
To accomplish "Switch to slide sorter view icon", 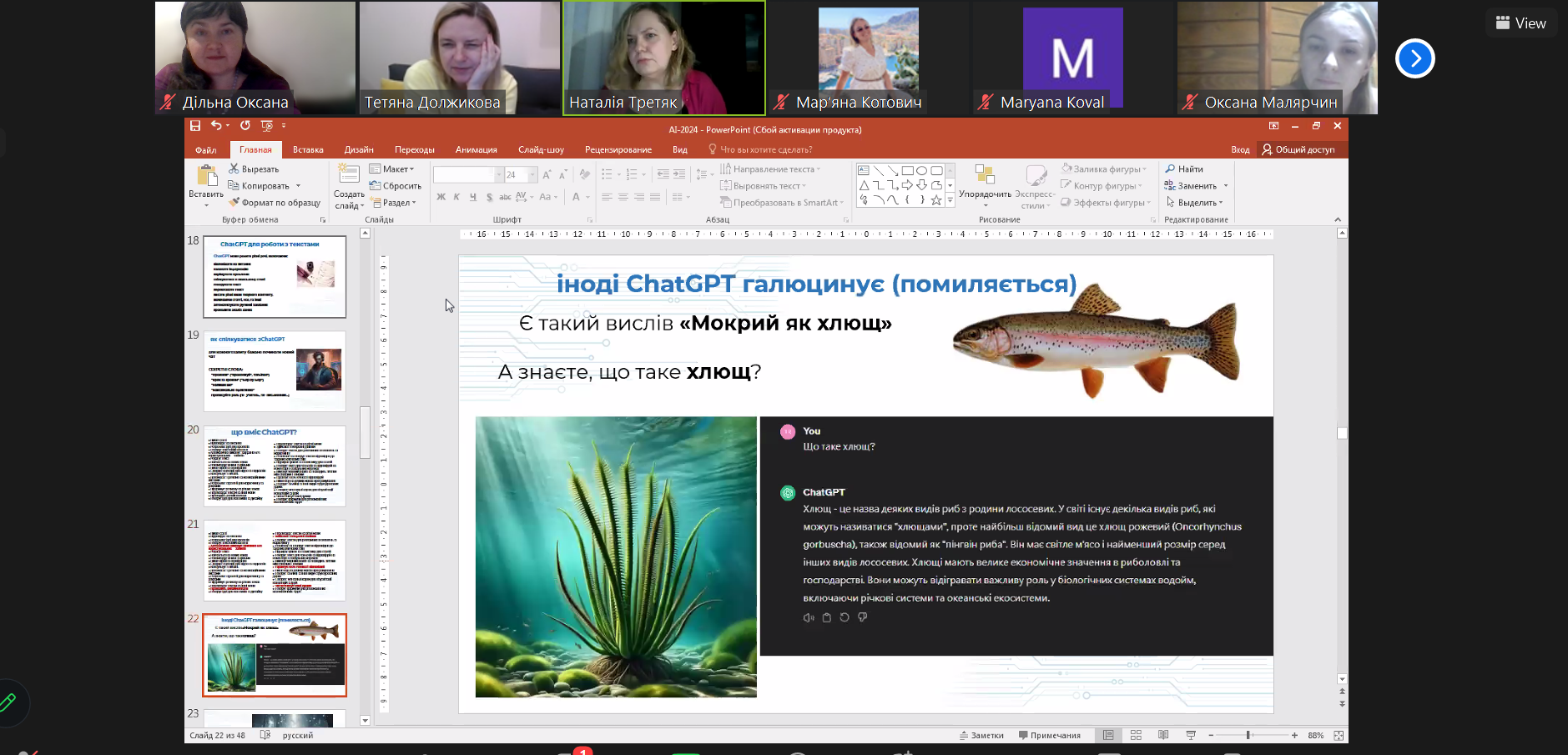I will (1136, 736).
